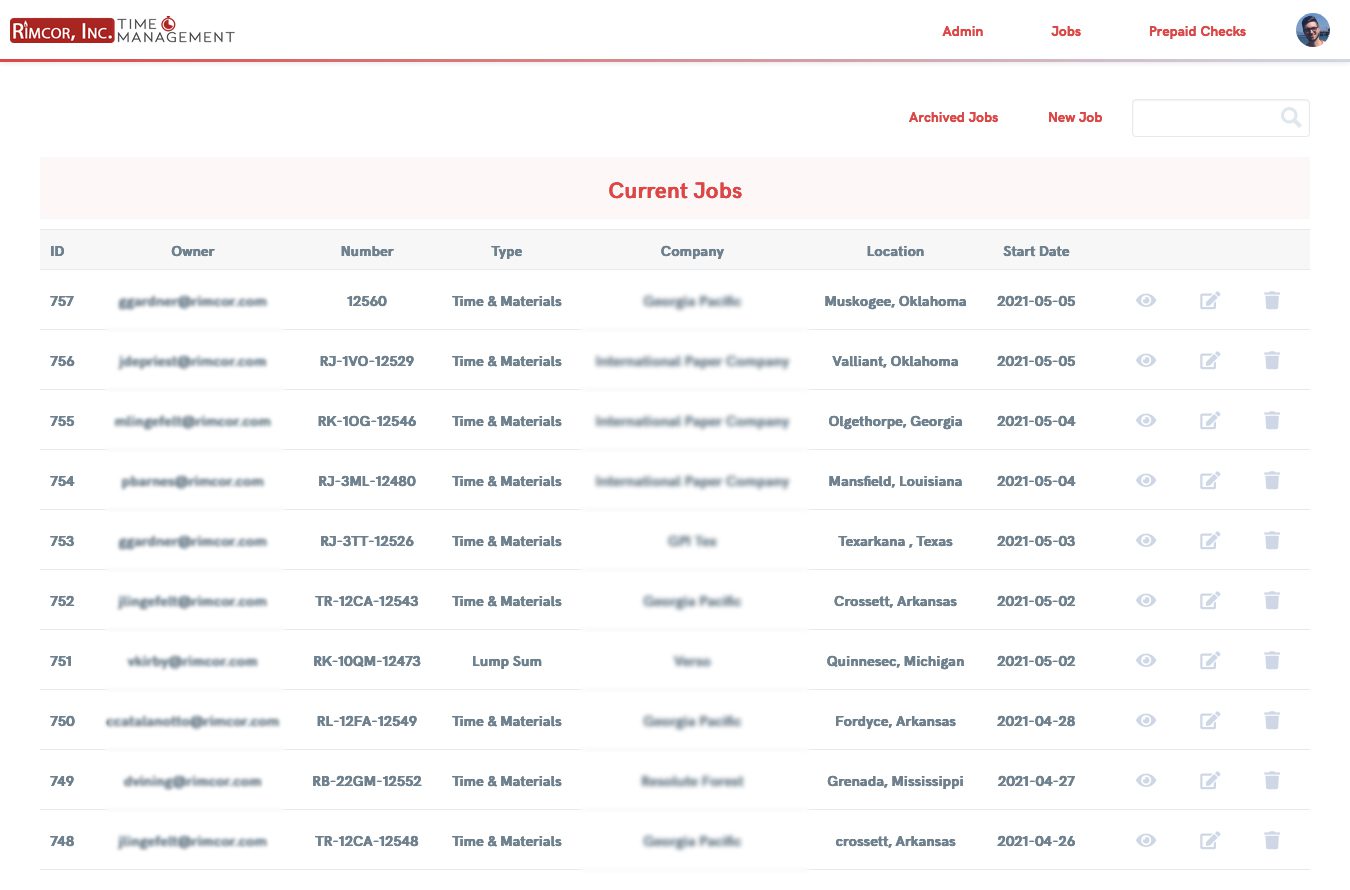1350x890 pixels.
Task: Trash icon for job 752 row
Action: click(1272, 600)
